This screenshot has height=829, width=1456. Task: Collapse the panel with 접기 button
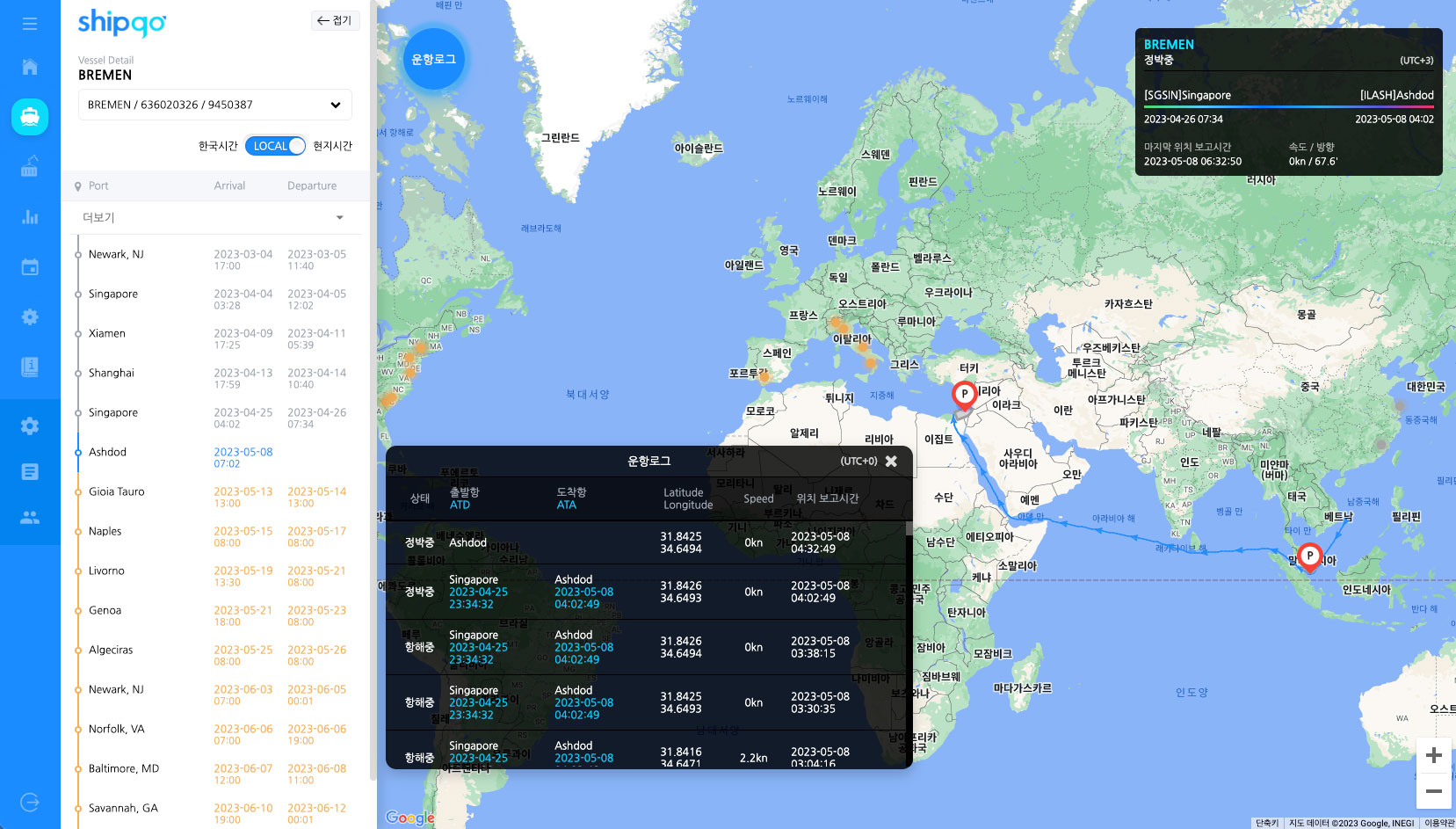click(x=335, y=20)
